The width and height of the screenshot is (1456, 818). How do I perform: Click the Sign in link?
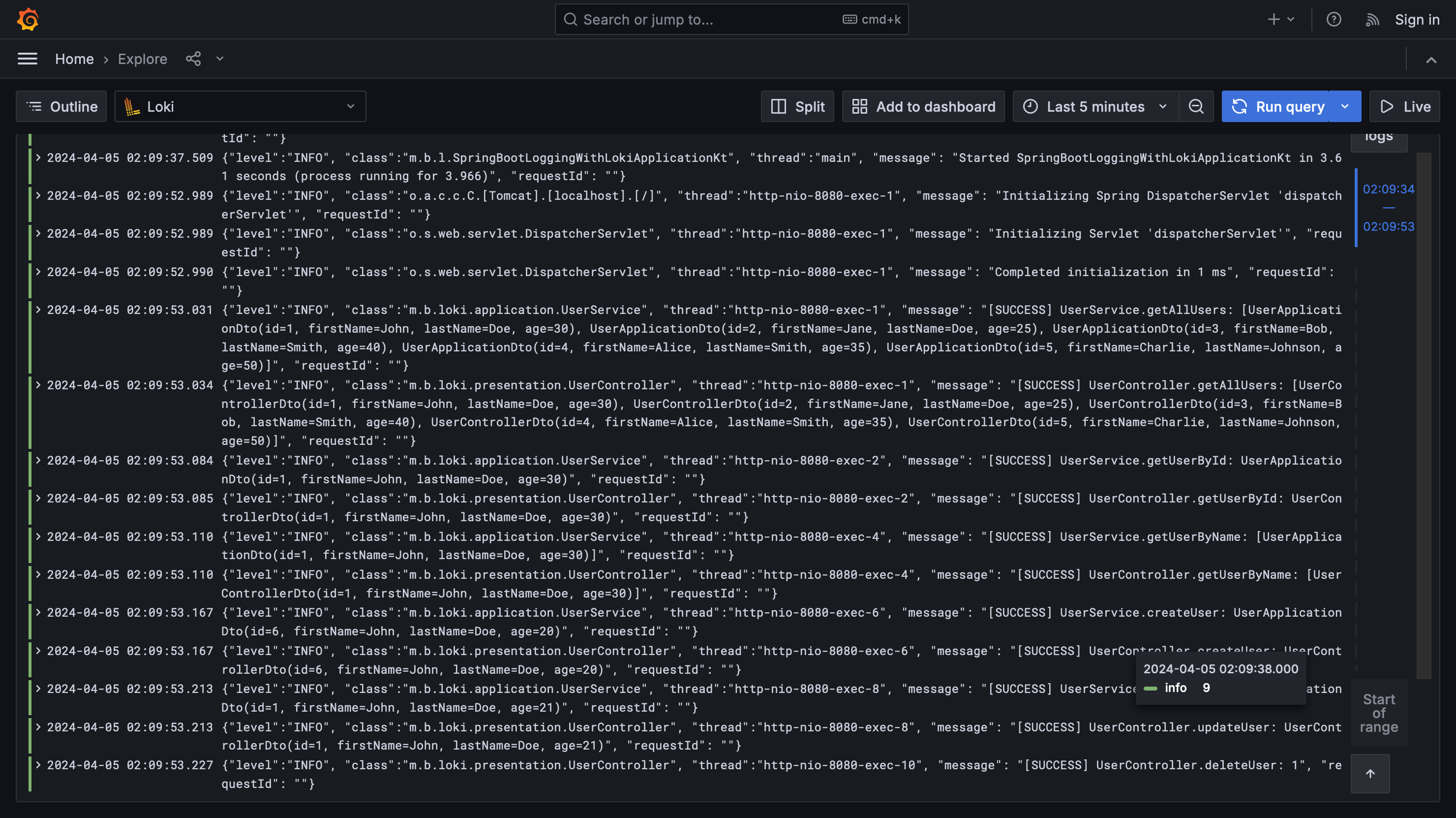point(1417,19)
